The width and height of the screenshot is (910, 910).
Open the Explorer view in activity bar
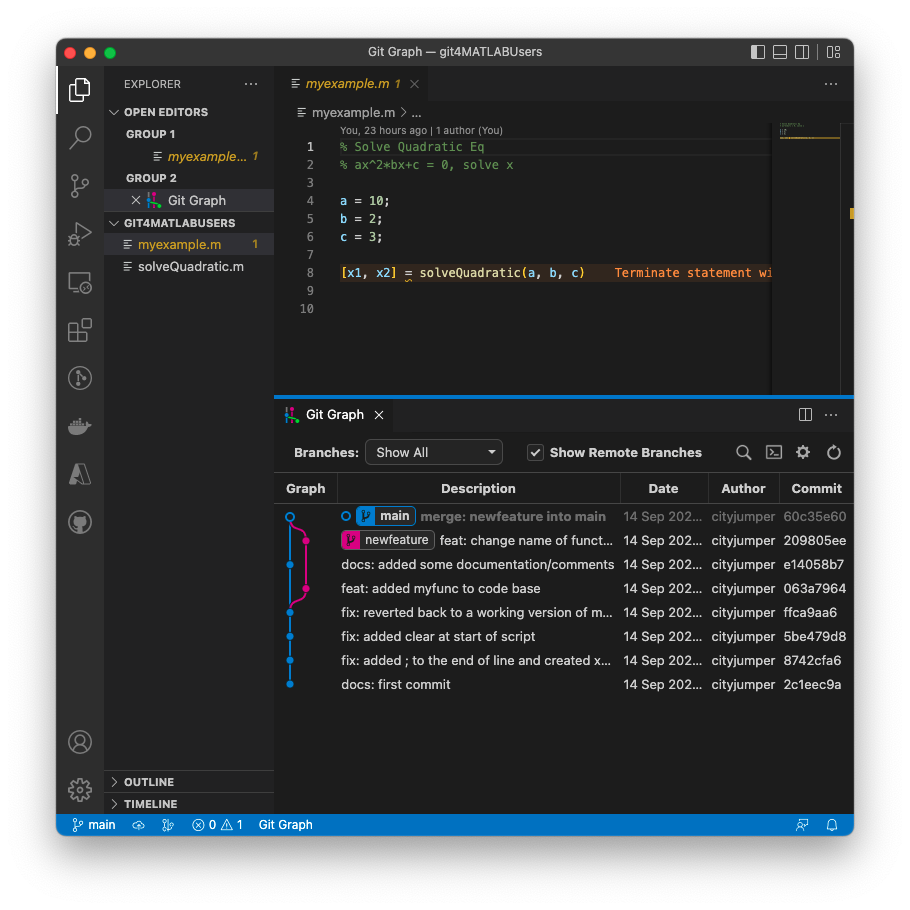coord(80,90)
